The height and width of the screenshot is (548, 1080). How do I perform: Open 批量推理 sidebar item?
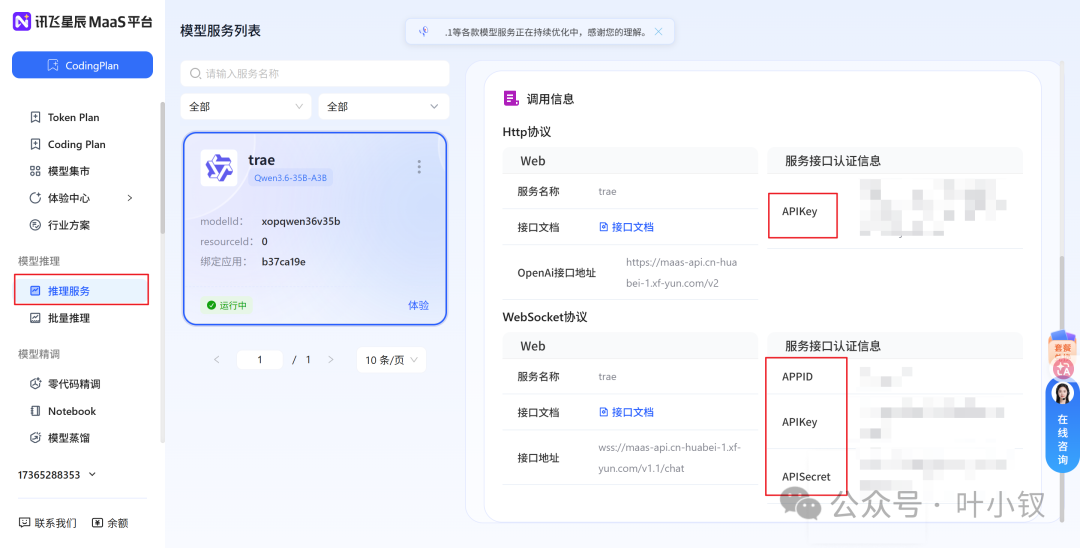click(69, 318)
